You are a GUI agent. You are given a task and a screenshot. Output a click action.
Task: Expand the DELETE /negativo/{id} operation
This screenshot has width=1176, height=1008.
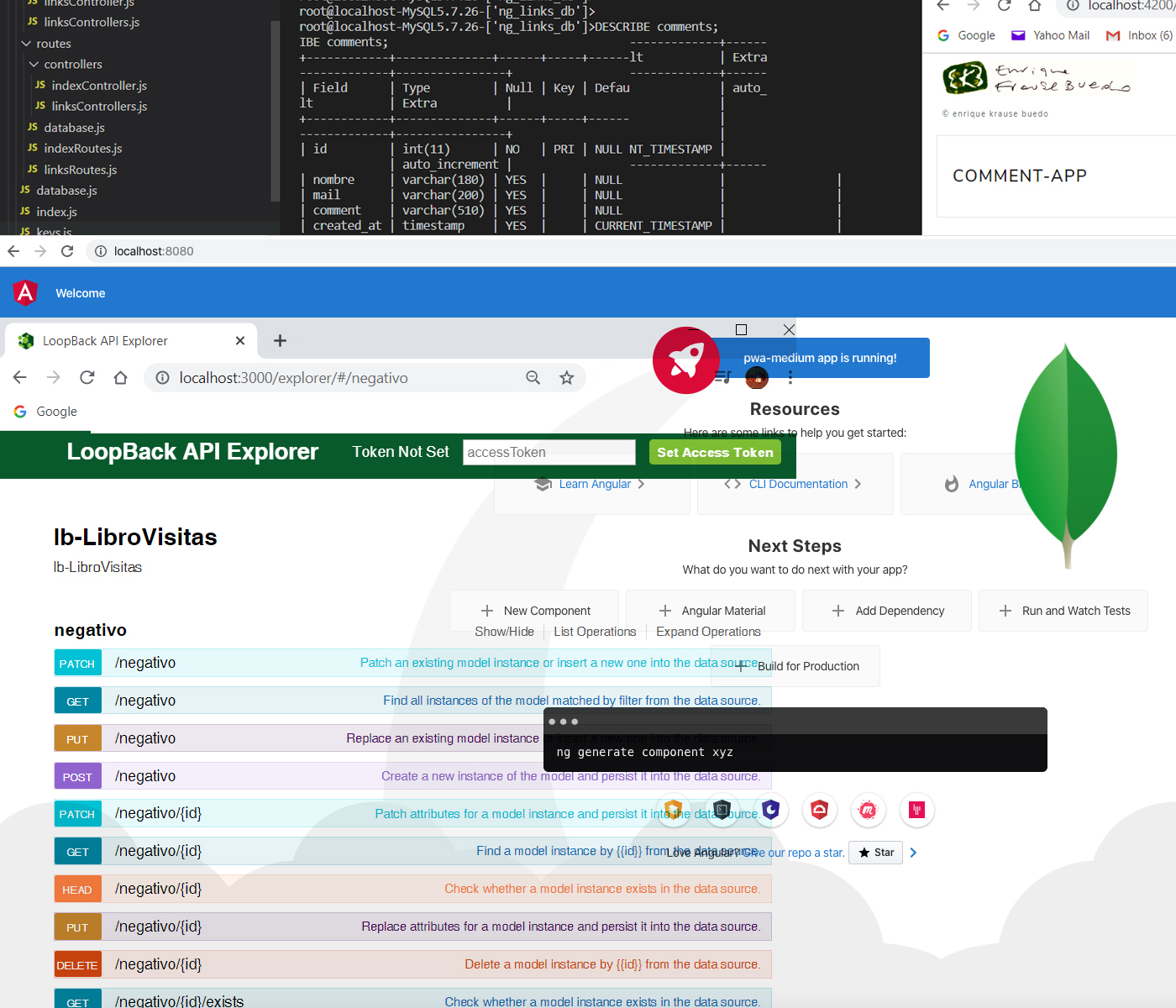[412, 964]
